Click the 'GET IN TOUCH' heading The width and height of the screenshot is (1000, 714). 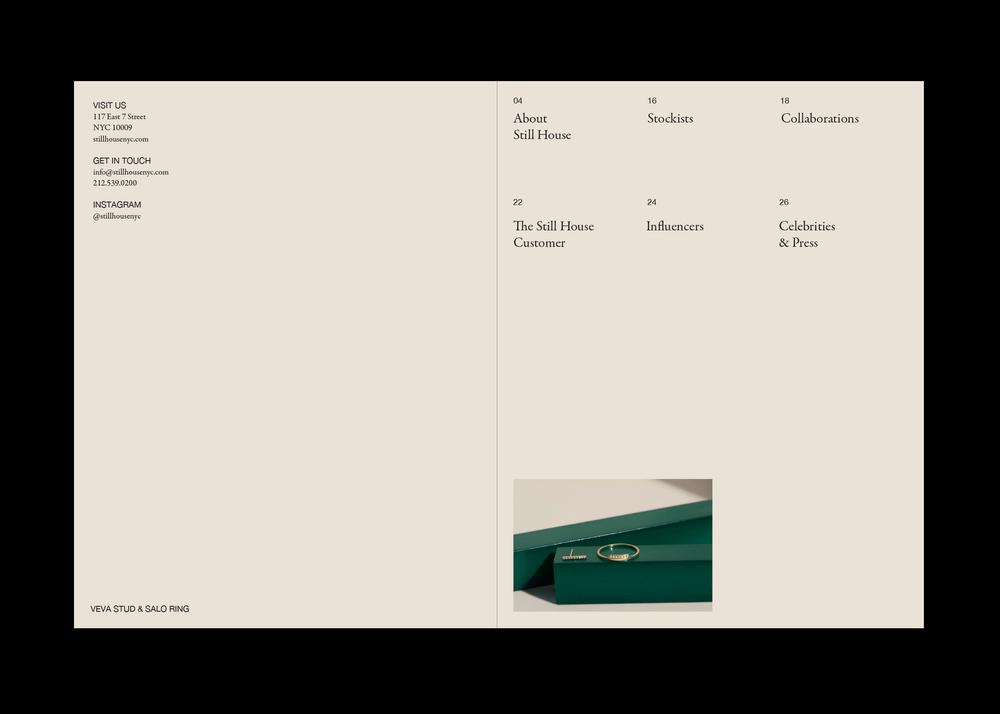(122, 161)
